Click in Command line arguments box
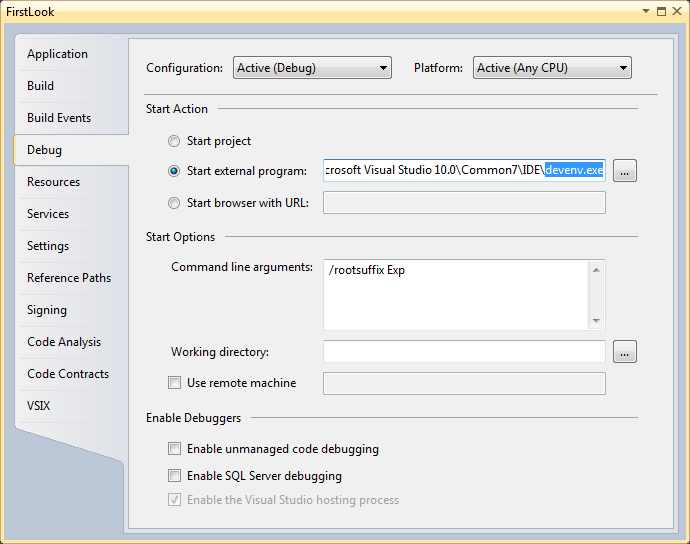This screenshot has height=544, width=690. point(456,295)
